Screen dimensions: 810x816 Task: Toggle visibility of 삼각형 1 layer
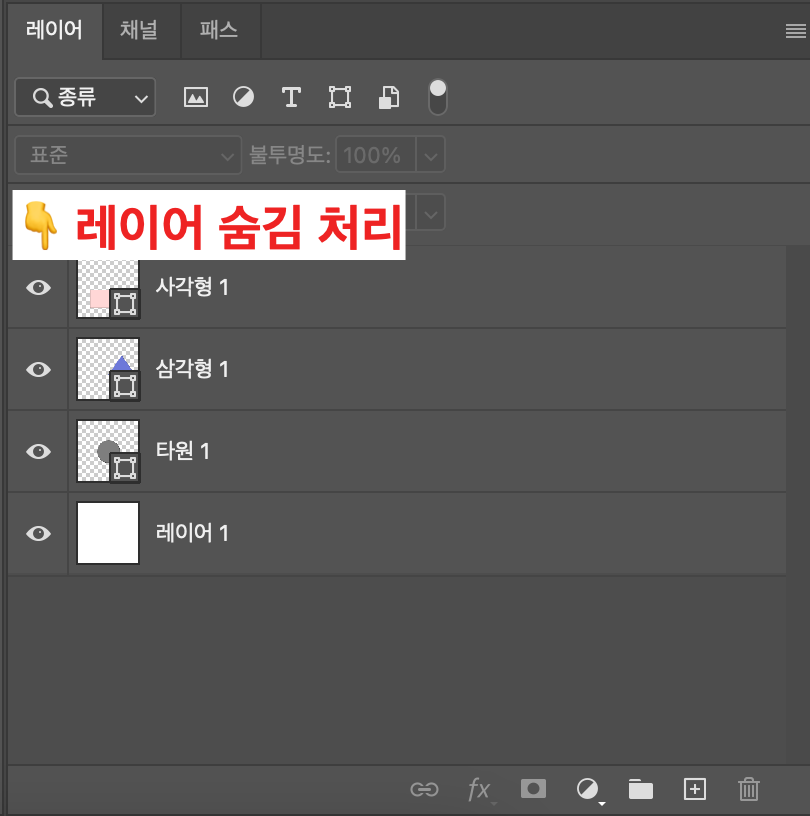click(x=37, y=369)
